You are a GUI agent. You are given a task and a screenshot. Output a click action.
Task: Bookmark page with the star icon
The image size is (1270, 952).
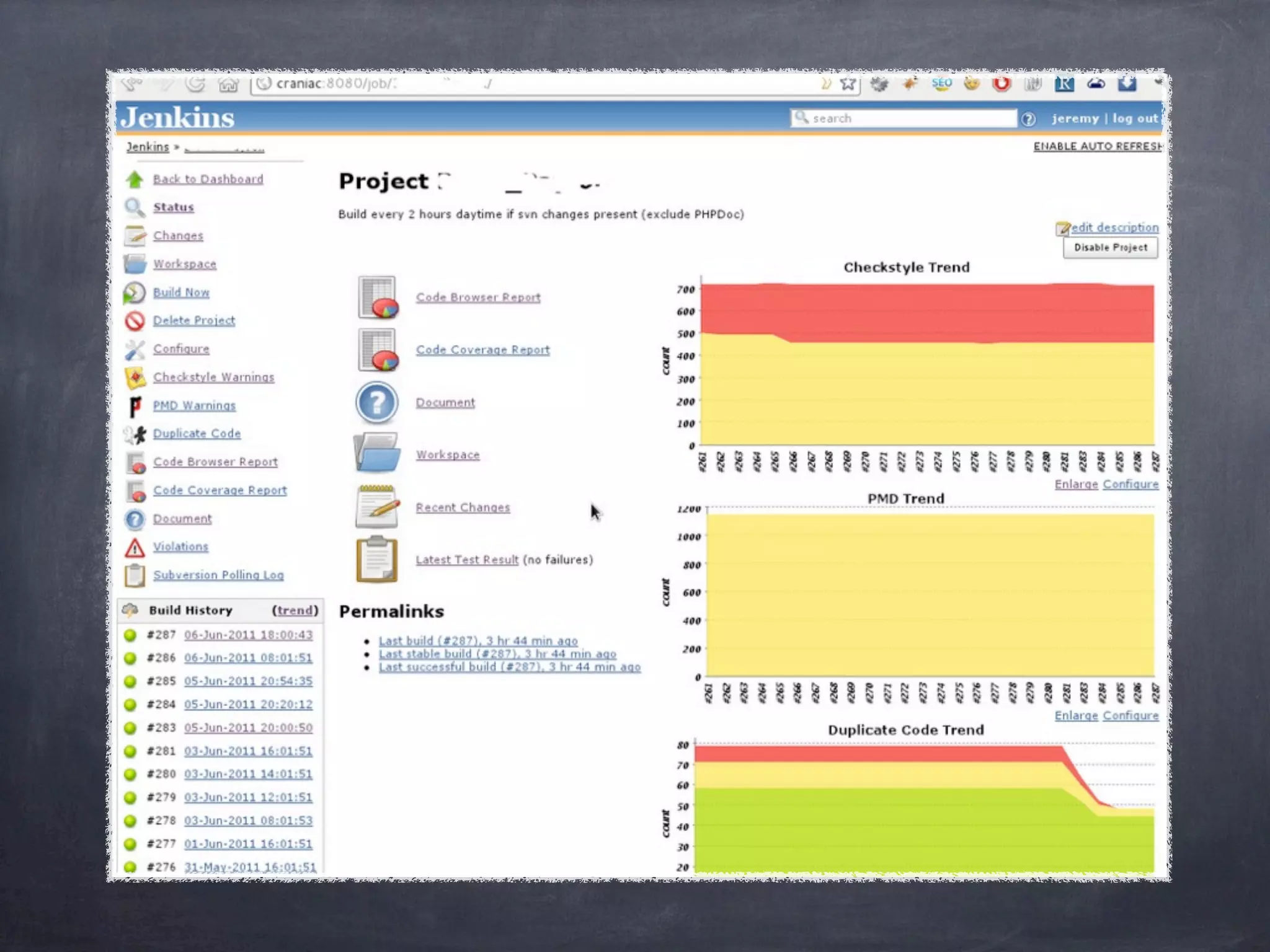tap(847, 84)
